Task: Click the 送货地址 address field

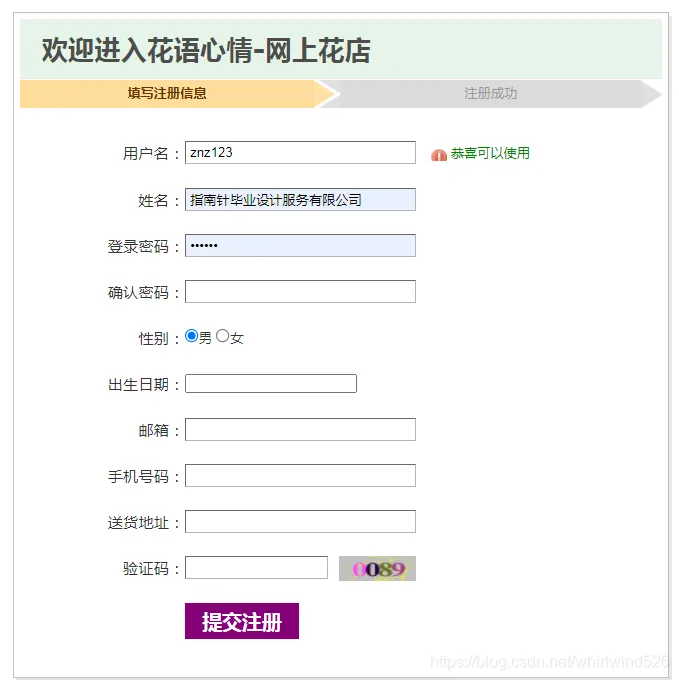Action: coord(300,521)
